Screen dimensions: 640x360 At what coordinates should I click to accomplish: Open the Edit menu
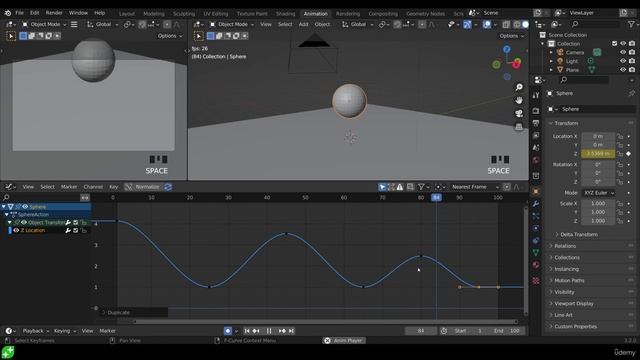35,13
